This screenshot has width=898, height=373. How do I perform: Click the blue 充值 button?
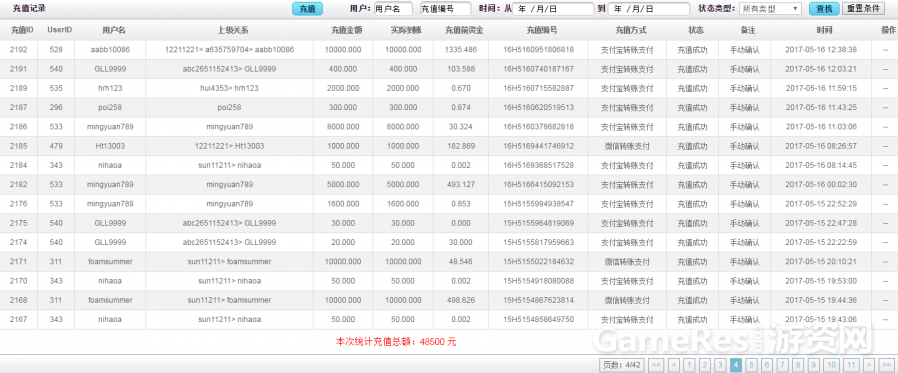click(308, 9)
